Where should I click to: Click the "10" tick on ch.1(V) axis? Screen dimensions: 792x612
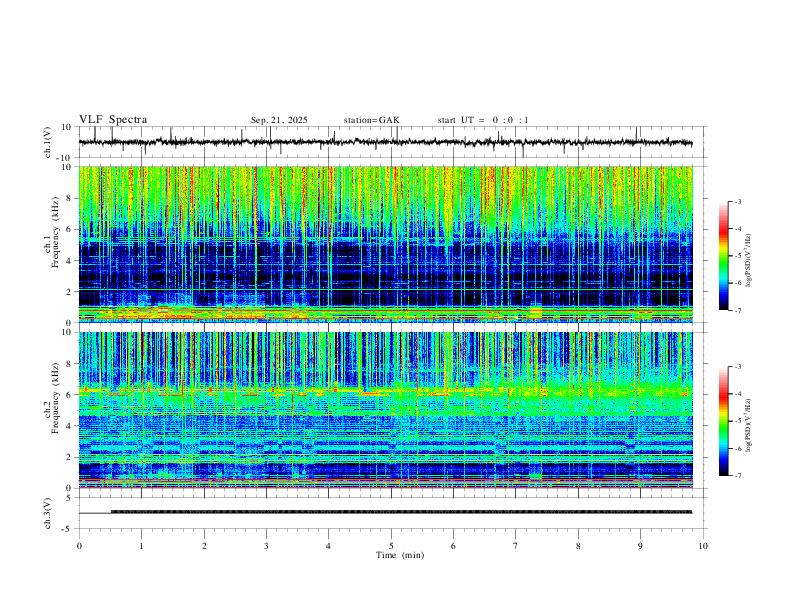67,127
